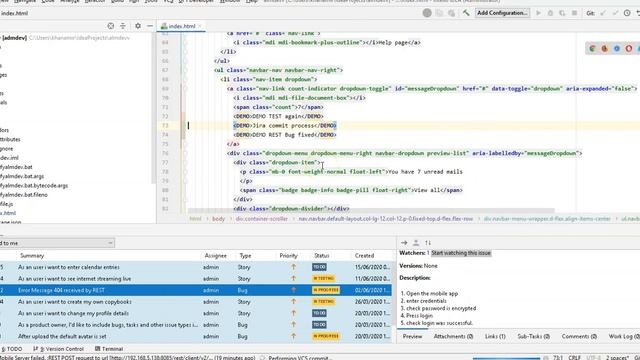The width and height of the screenshot is (640, 360).
Task: Click the locate target icon in Project panel
Action: pos(111,26)
